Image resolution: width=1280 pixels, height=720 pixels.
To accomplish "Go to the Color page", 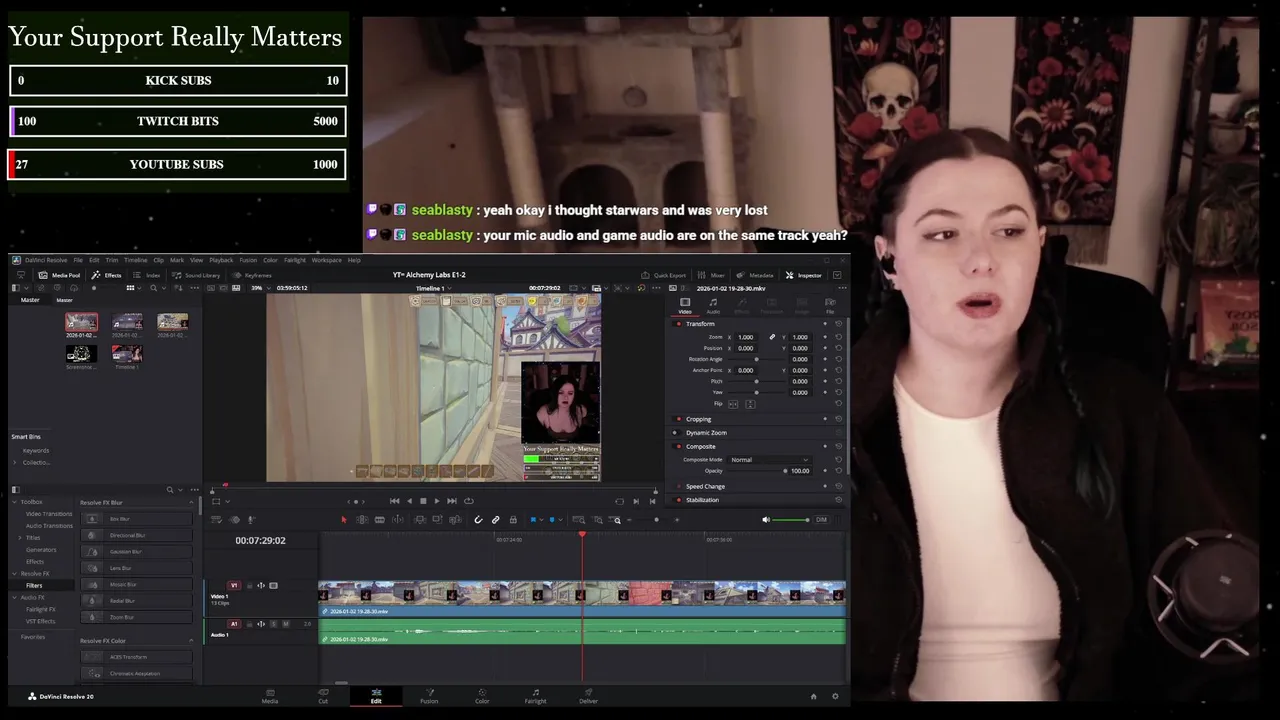I will click(x=482, y=695).
